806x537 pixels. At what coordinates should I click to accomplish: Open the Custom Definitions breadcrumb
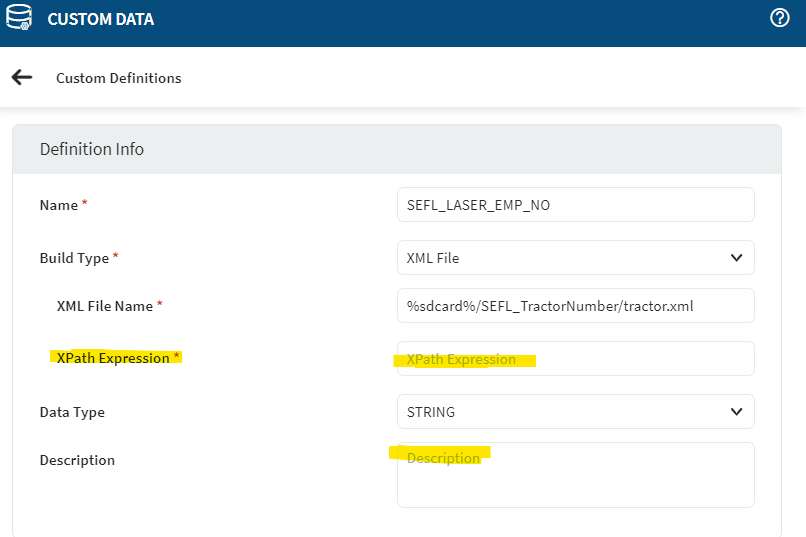pyautogui.click(x=118, y=78)
